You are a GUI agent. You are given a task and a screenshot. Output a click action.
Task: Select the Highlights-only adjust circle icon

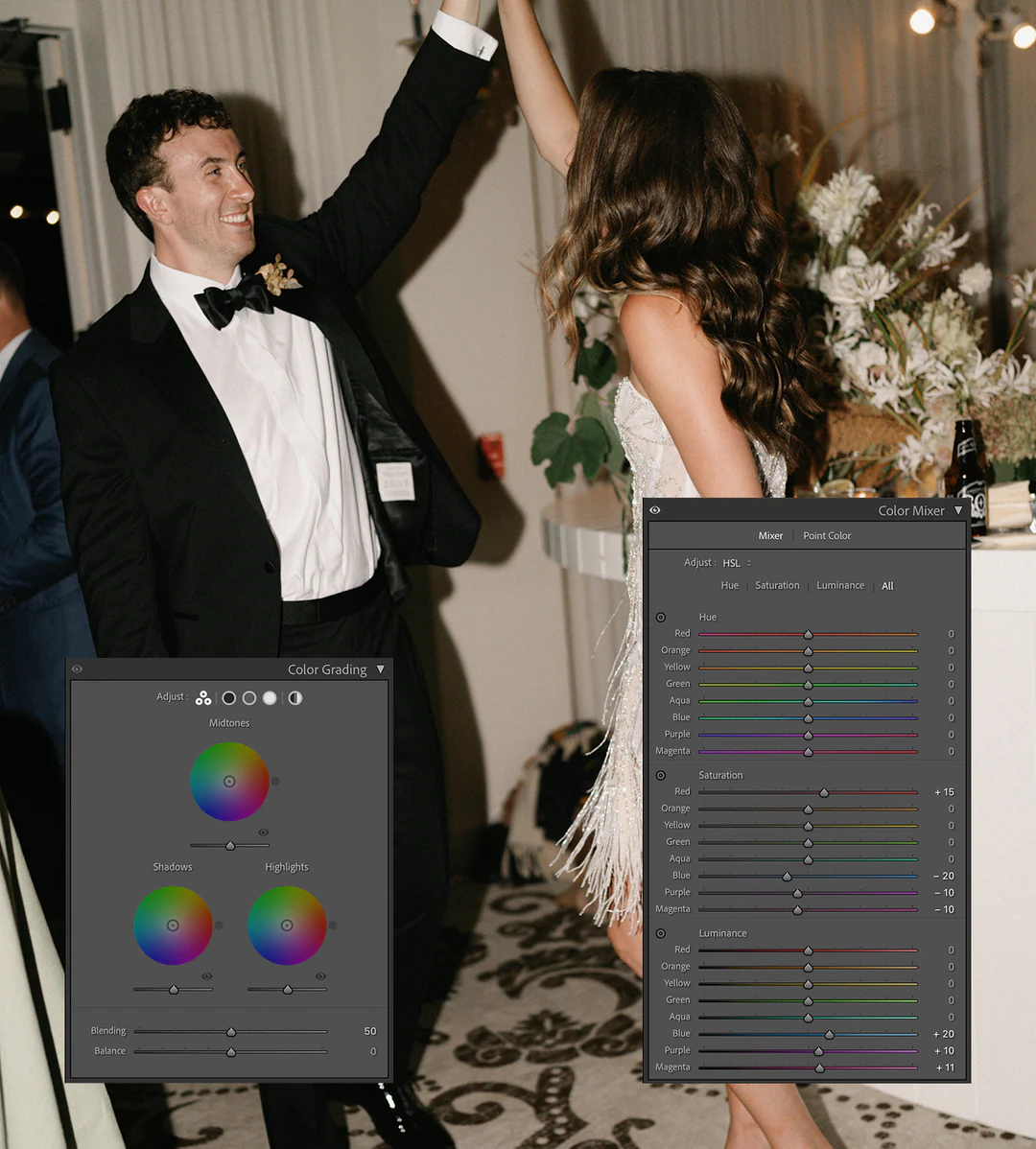pyautogui.click(x=270, y=698)
